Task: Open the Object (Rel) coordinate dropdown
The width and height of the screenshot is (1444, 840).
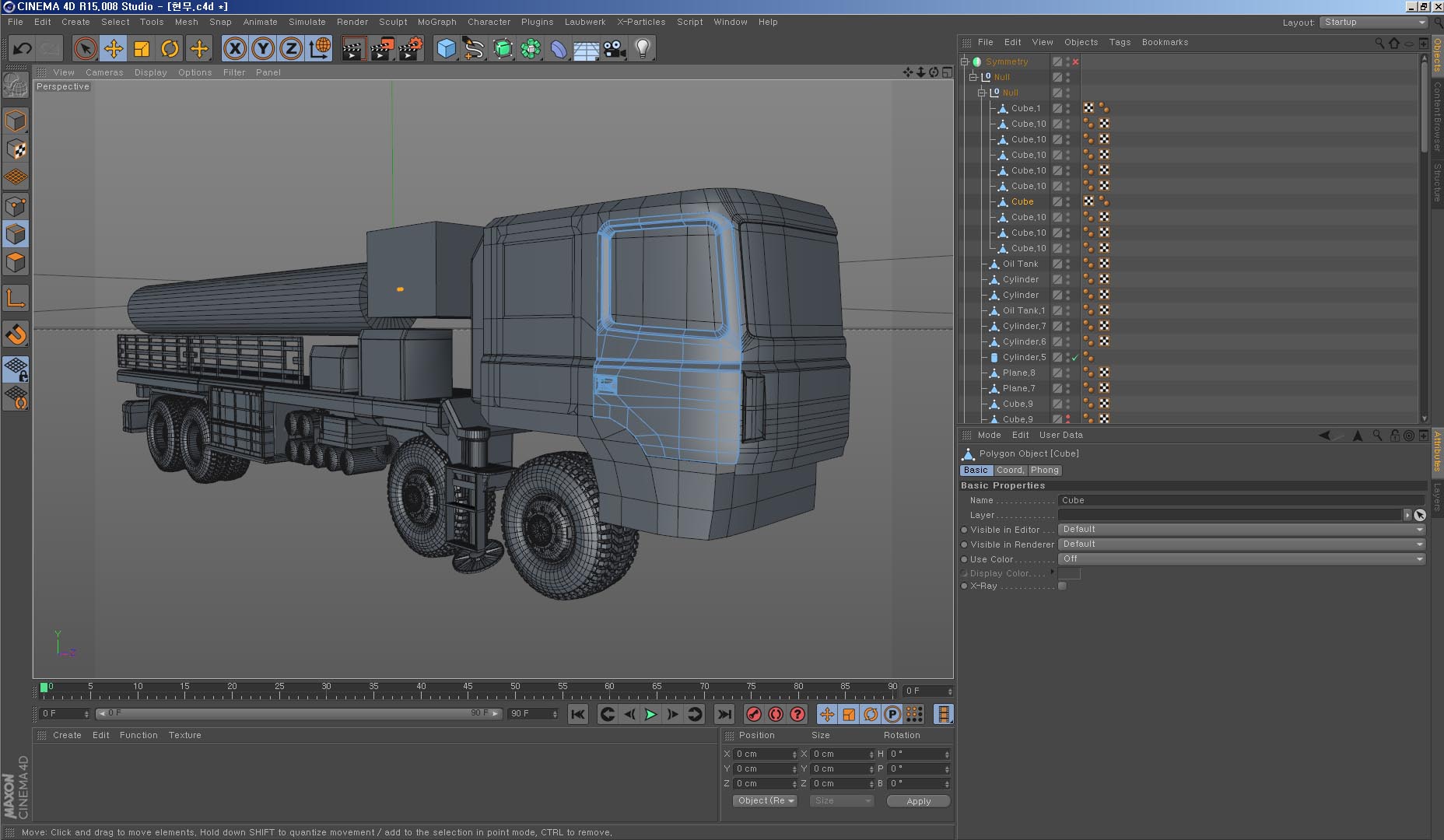Action: 765,801
